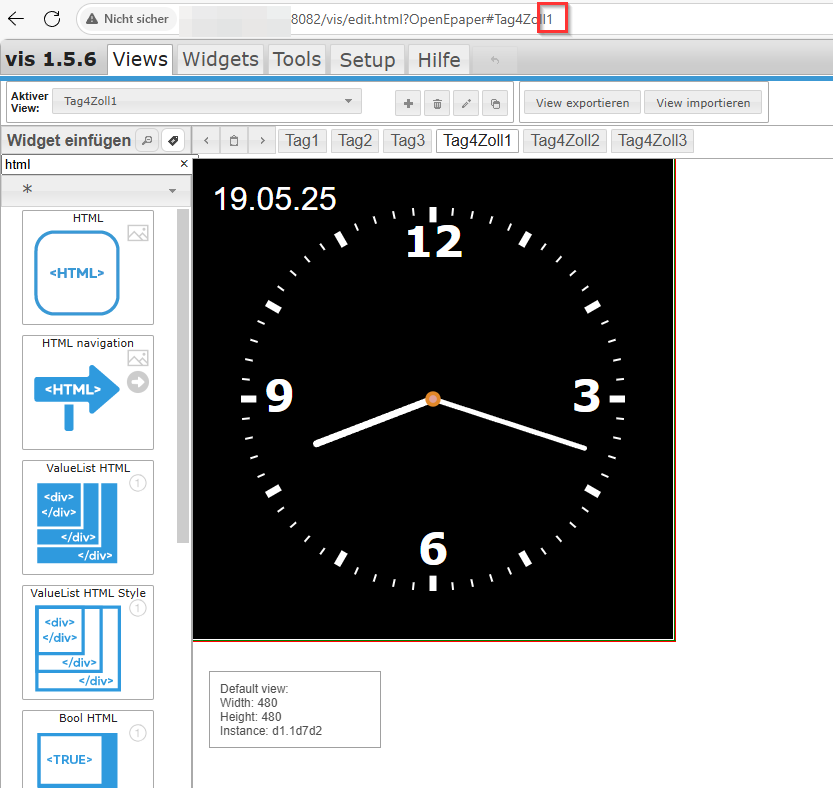This screenshot has width=833, height=788.
Task: Add a new view with plus icon
Action: pyautogui.click(x=408, y=103)
